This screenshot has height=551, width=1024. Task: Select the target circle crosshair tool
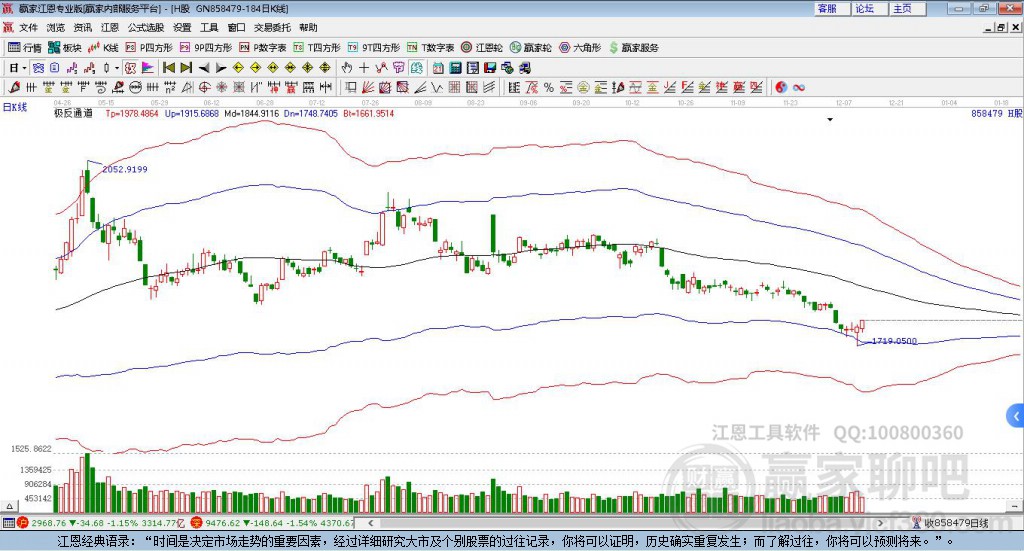204,87
